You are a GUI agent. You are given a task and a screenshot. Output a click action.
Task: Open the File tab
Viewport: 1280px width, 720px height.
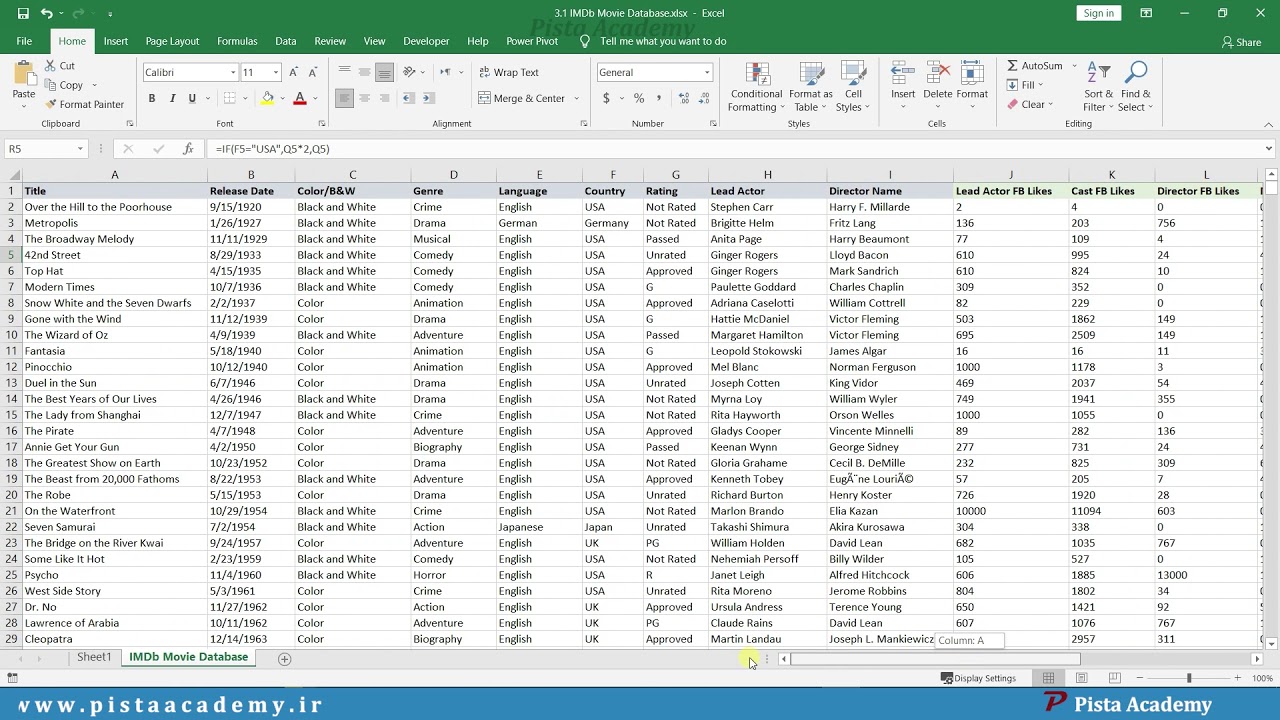point(24,41)
